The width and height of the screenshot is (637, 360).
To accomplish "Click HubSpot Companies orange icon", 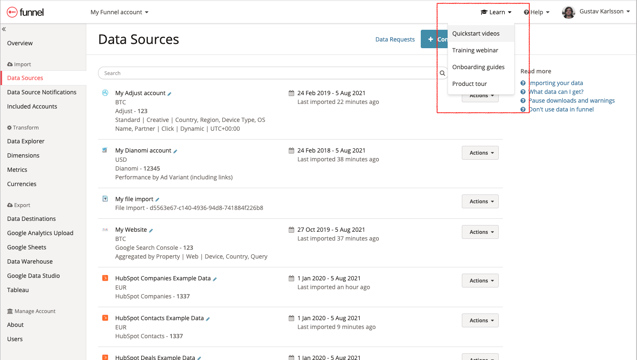I will [x=105, y=278].
